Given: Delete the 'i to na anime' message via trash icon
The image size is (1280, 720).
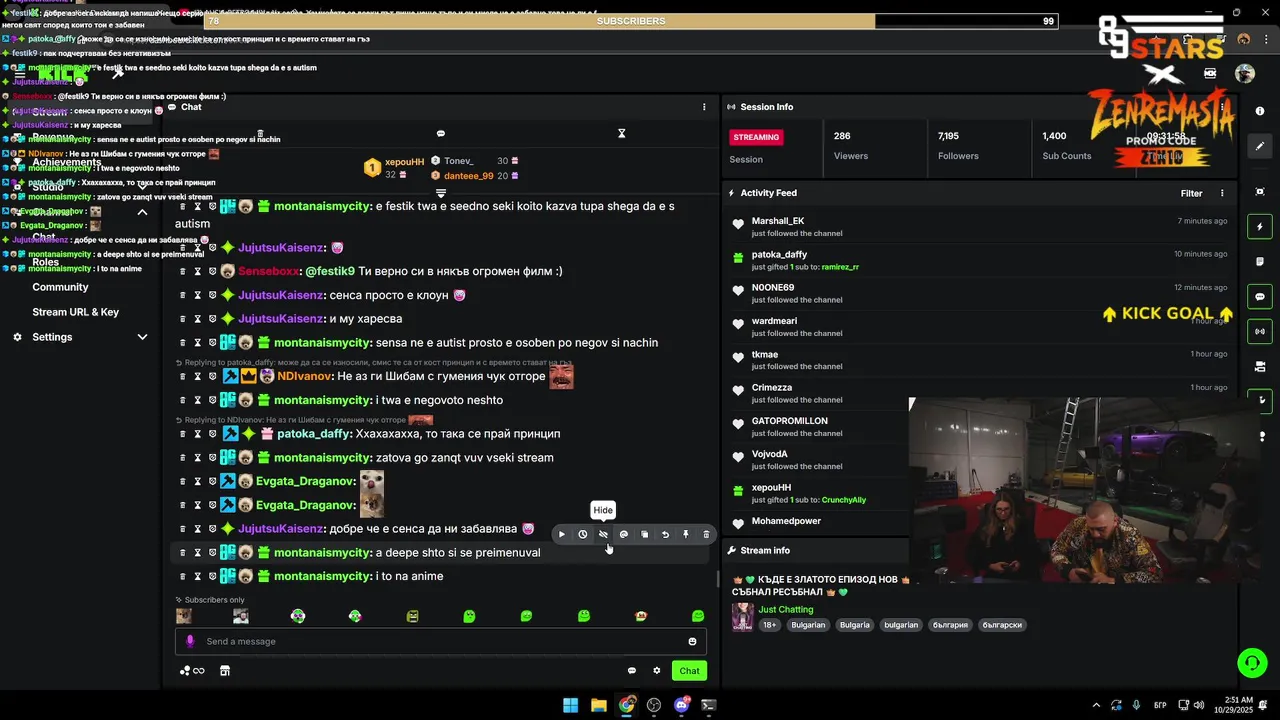Looking at the screenshot, I should click(182, 577).
